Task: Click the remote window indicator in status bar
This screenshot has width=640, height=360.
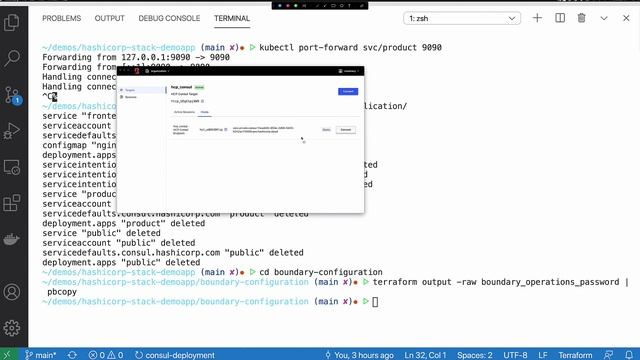Action: tap(8, 355)
